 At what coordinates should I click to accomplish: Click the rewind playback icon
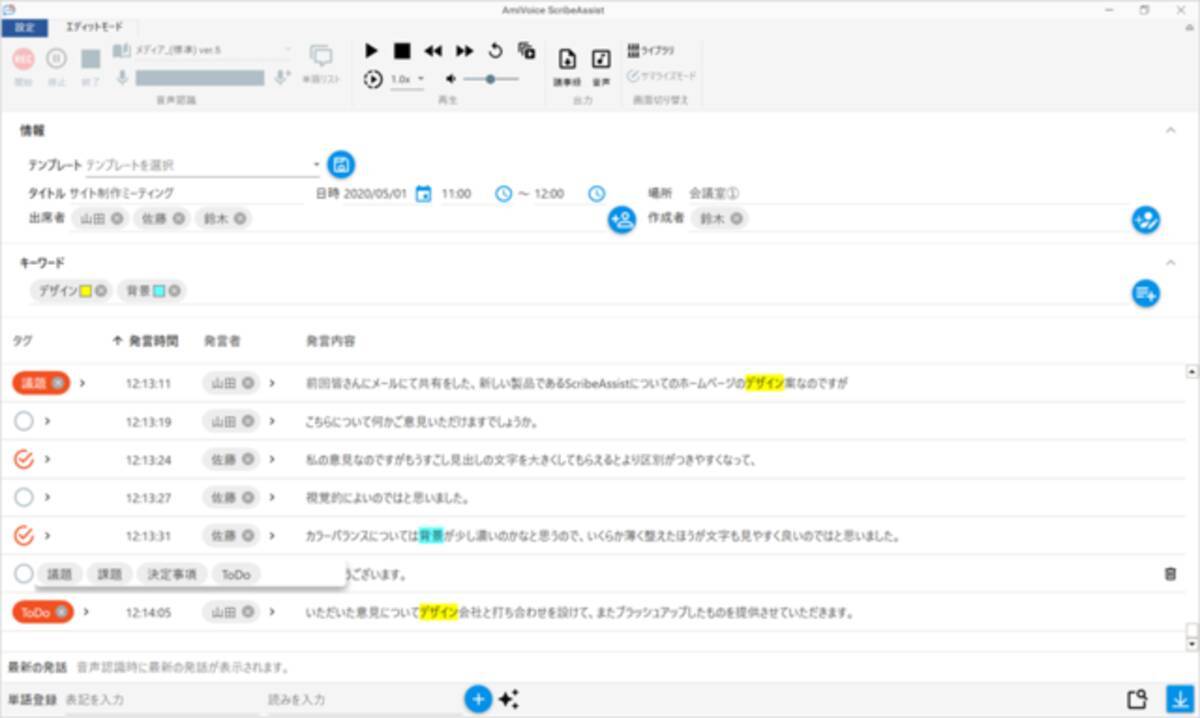point(433,51)
